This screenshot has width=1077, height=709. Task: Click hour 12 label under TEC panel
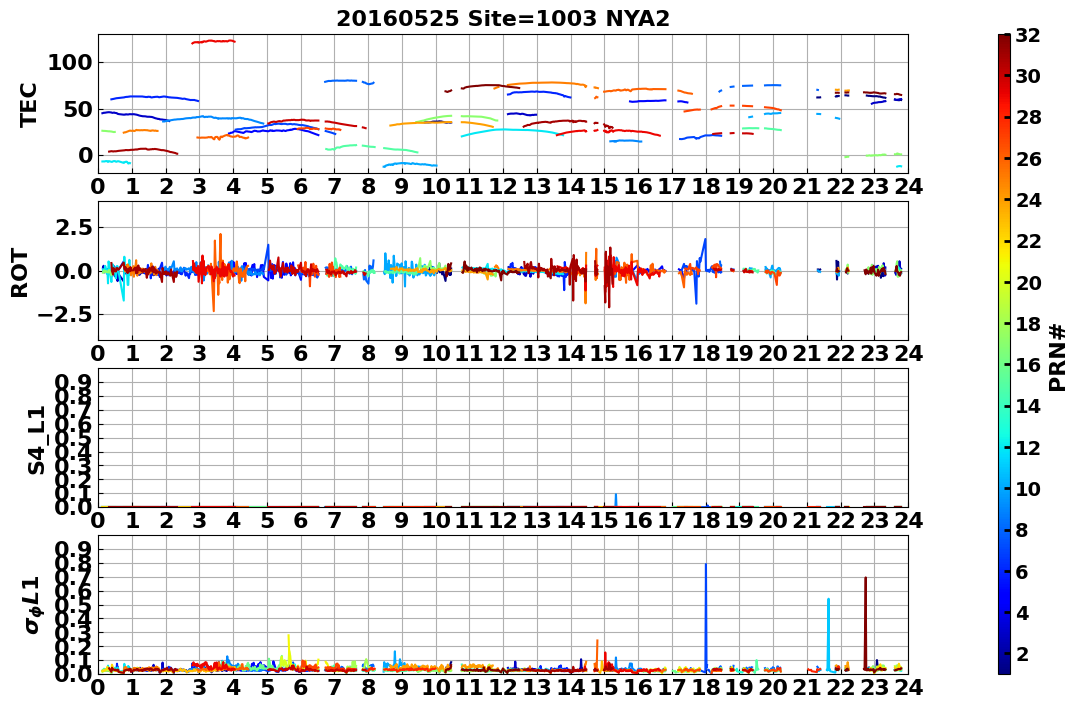coord(503,186)
